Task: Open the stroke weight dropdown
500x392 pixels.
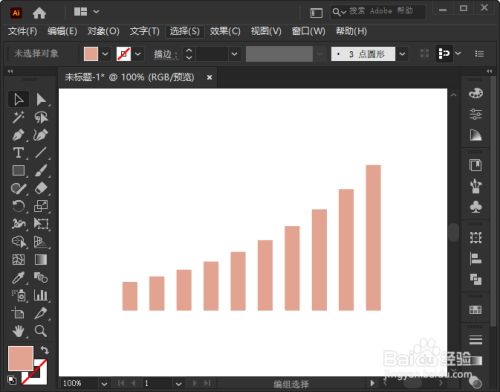Action: tap(234, 54)
